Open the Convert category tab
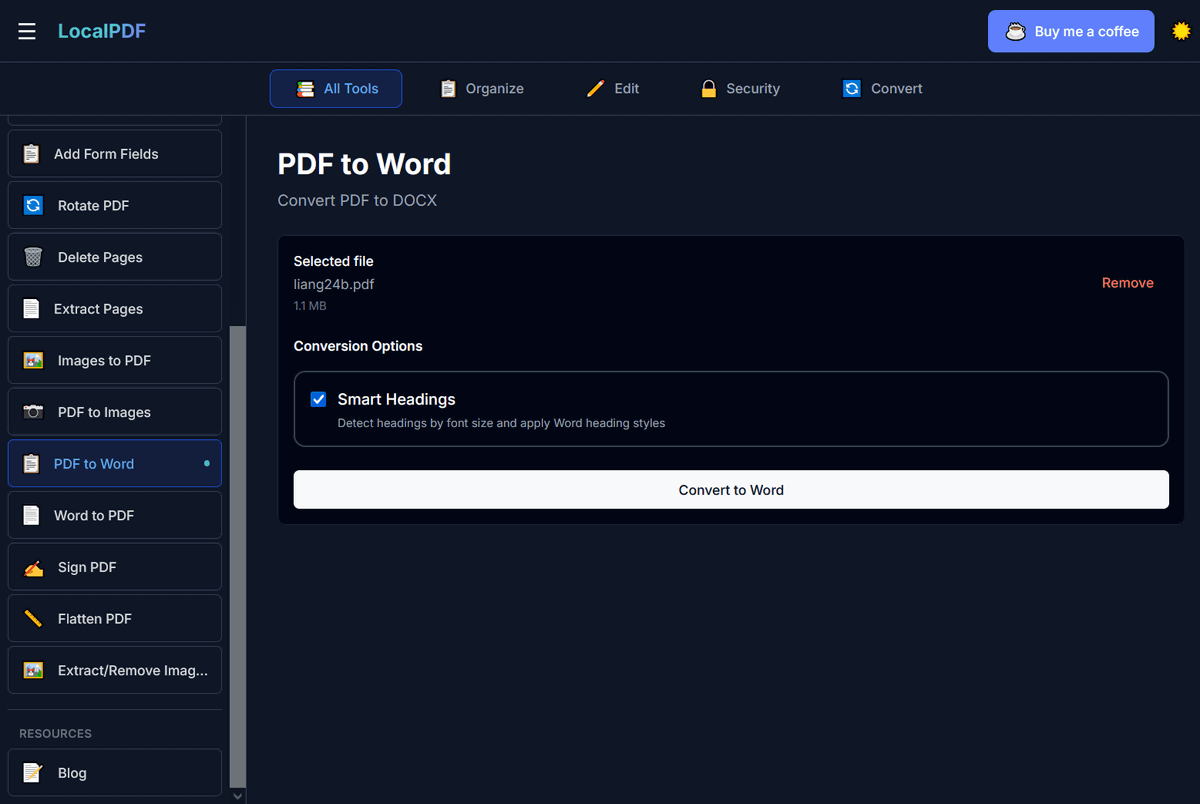The image size is (1200, 804). coord(882,89)
